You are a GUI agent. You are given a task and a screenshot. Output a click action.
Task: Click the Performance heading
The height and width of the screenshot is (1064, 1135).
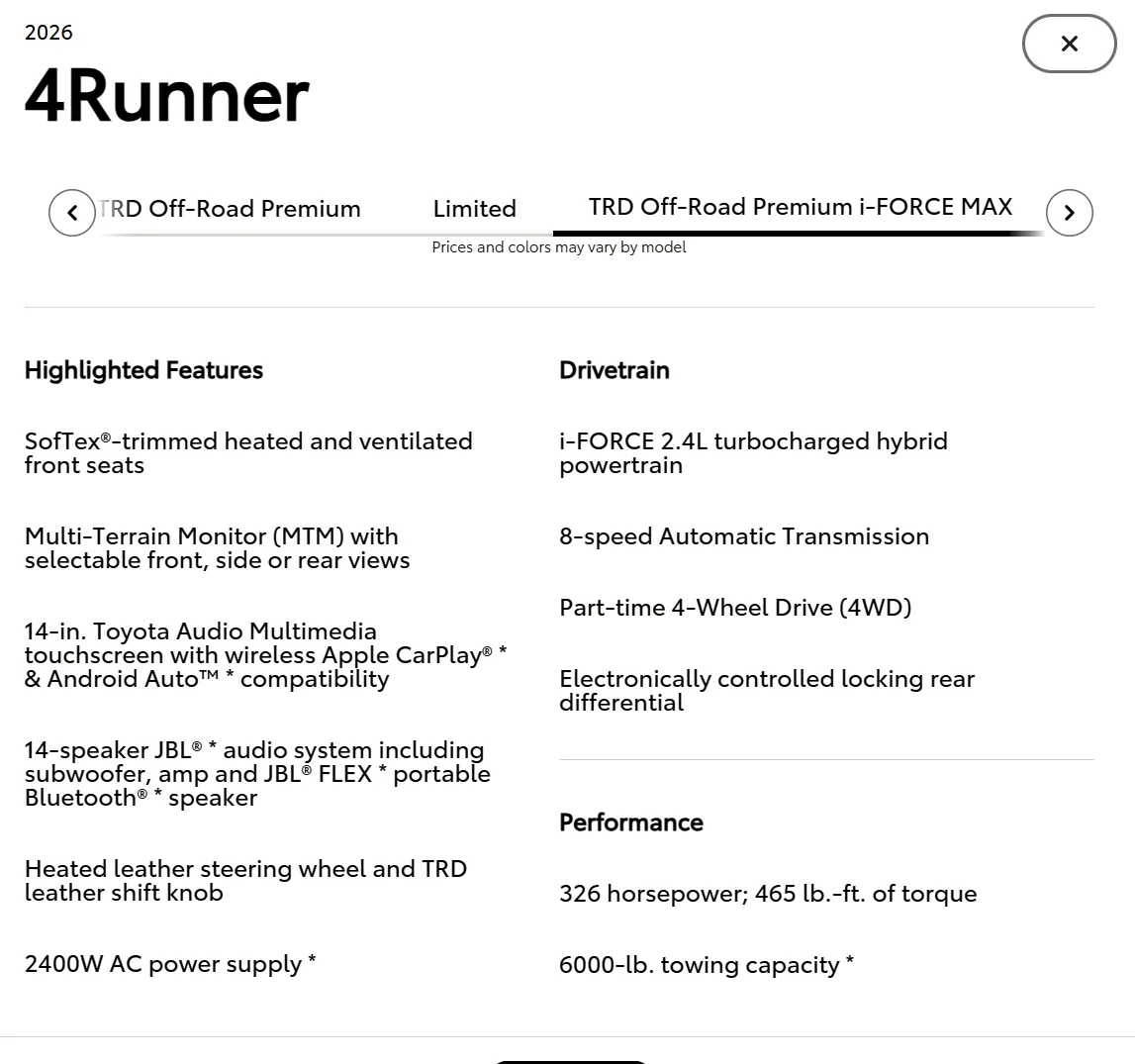[630, 822]
